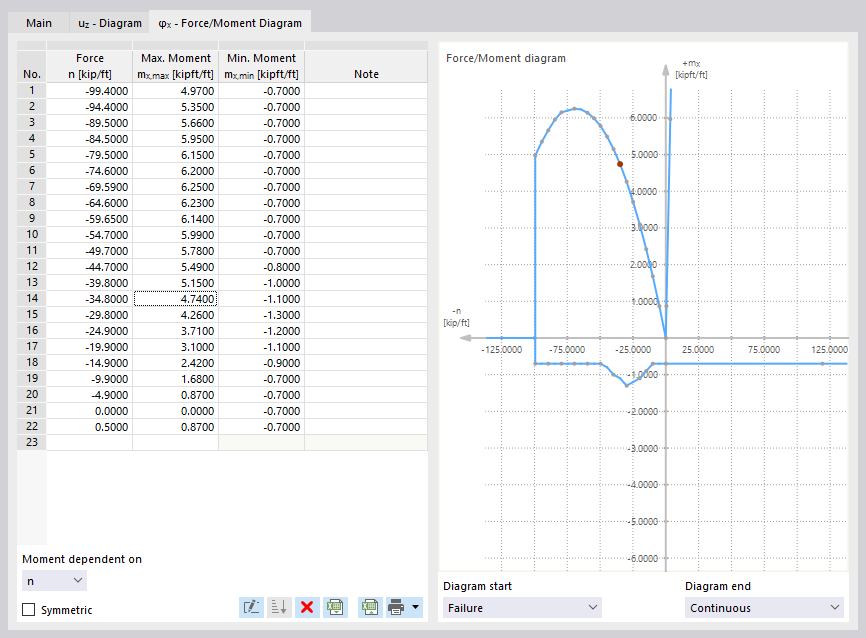The height and width of the screenshot is (638, 866).
Task: Click max moment cell 5.9900
Action: tap(176, 235)
